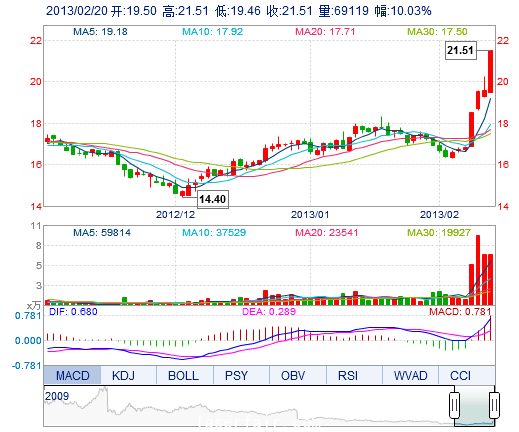This screenshot has width=519, height=432.
Task: Click the left range slider handle
Action: coord(454,405)
